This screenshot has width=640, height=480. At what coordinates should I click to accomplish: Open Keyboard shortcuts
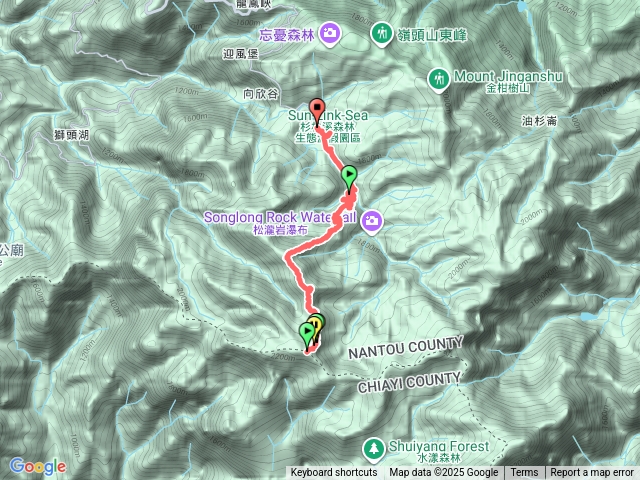click(x=333, y=473)
